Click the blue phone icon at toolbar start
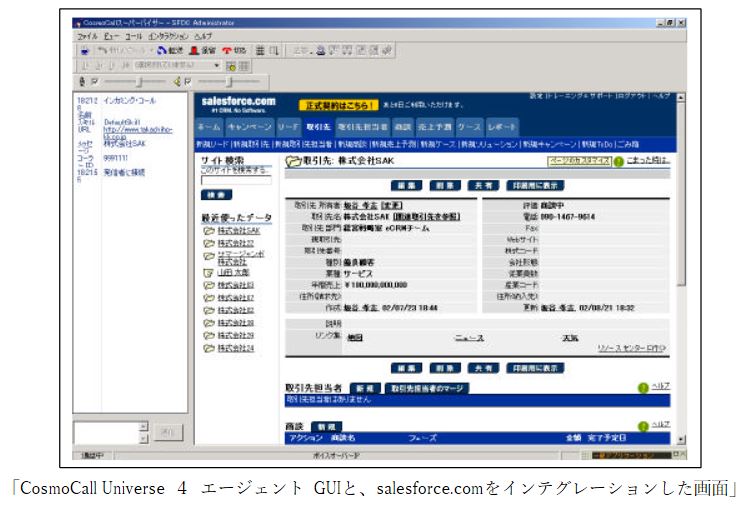The width and height of the screenshot is (742, 509). (85, 51)
